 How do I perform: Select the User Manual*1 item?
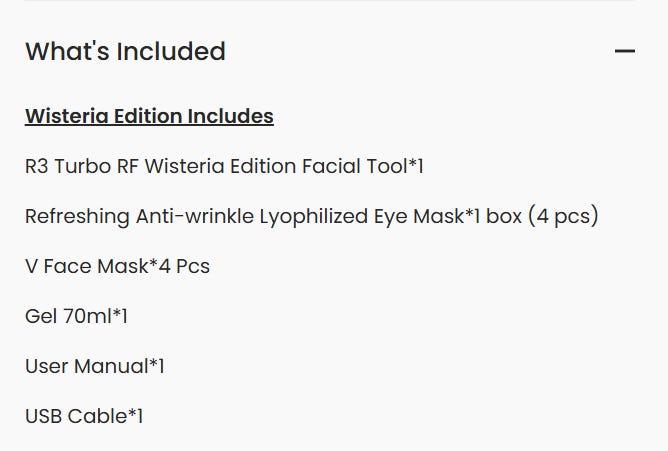(x=95, y=366)
